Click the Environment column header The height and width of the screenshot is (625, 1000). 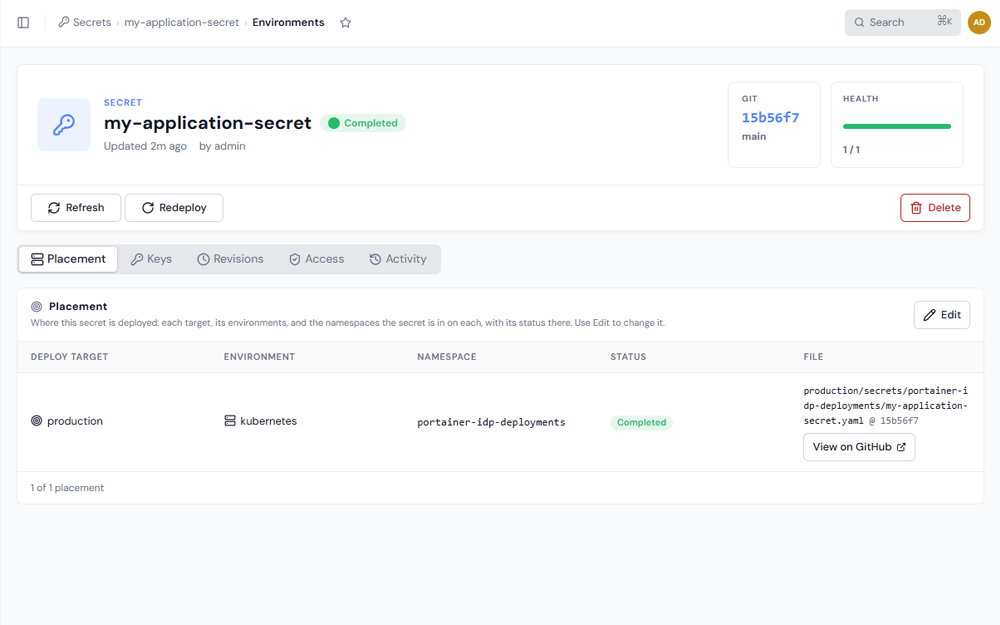click(259, 357)
